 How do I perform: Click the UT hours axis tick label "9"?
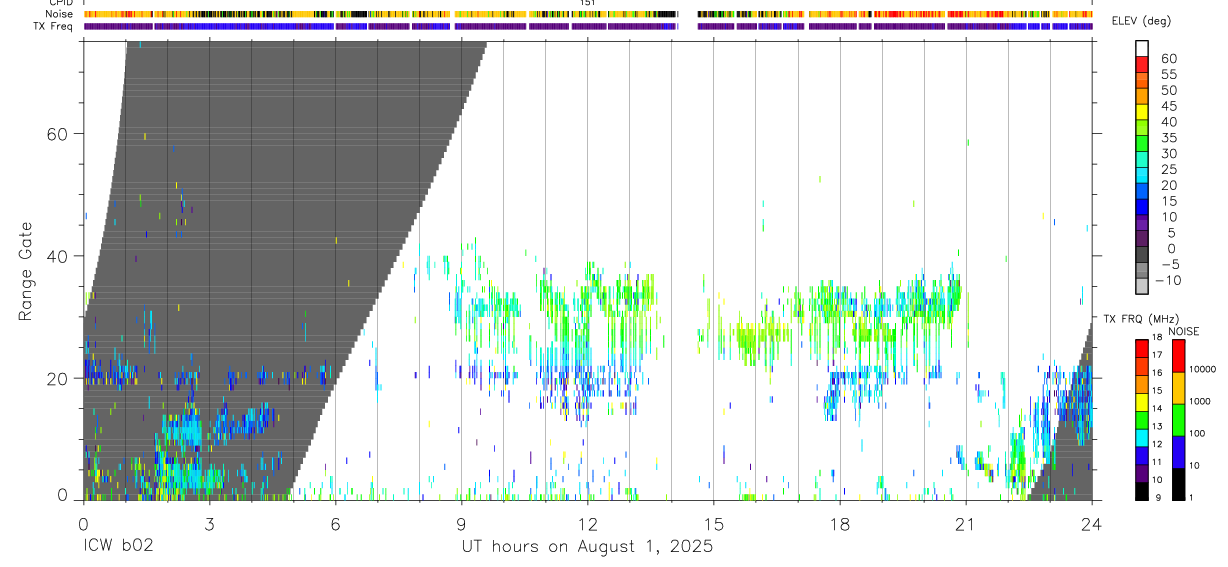tap(461, 523)
